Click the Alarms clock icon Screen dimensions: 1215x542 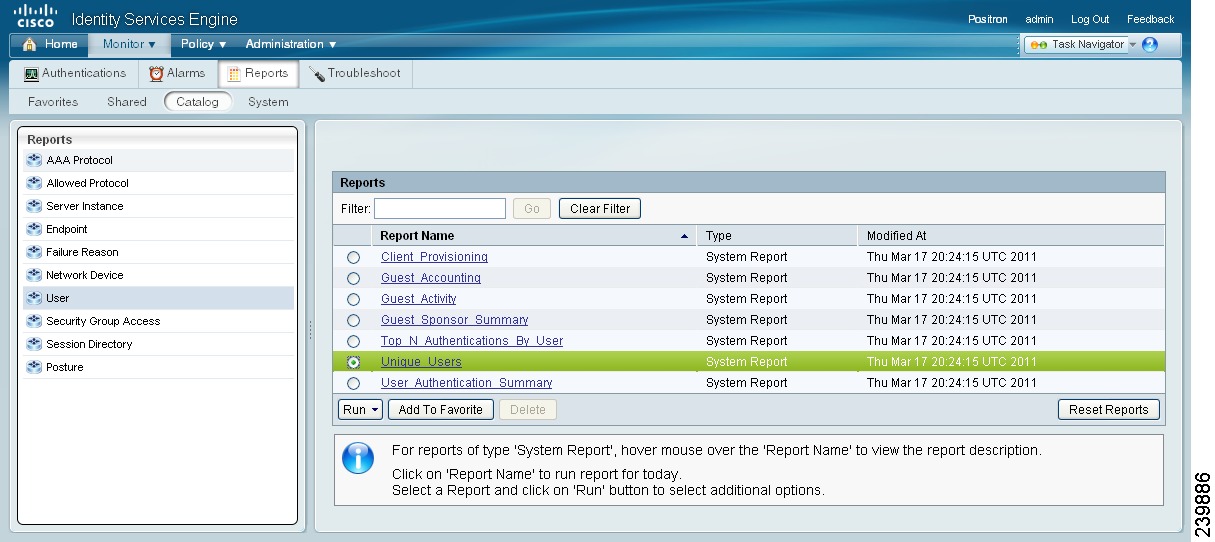[156, 74]
